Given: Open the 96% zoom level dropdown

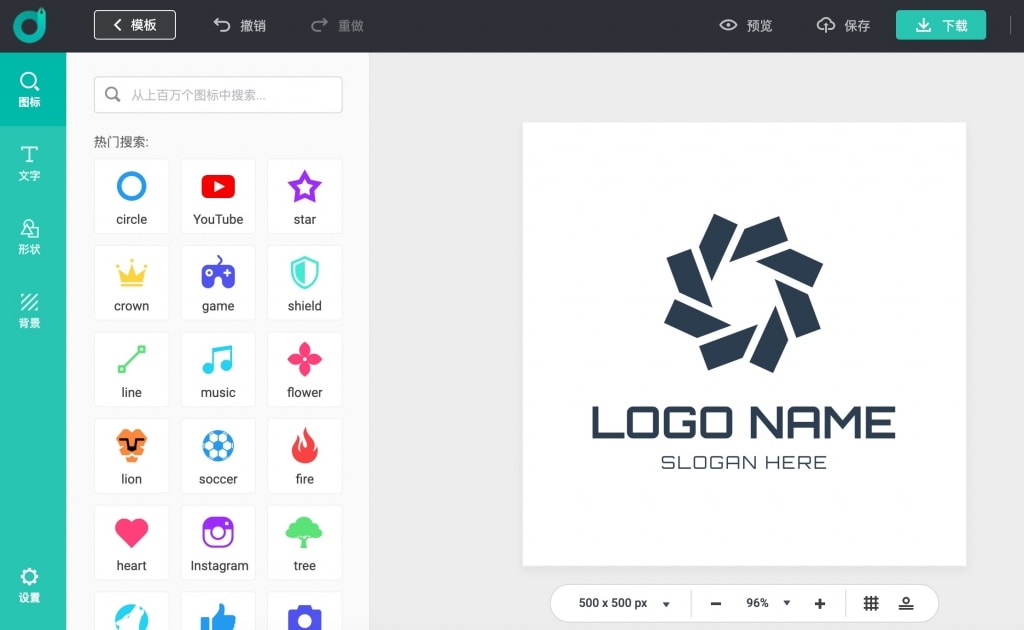Looking at the screenshot, I should click(x=768, y=603).
